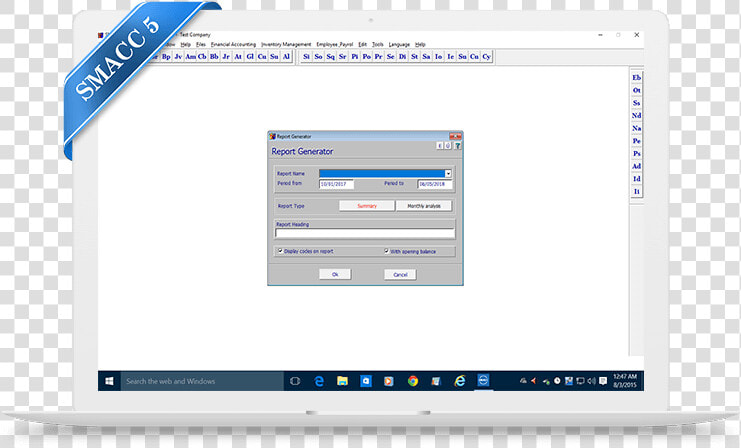Expand the Report Name dropdown
The height and width of the screenshot is (448, 741).
448,173
